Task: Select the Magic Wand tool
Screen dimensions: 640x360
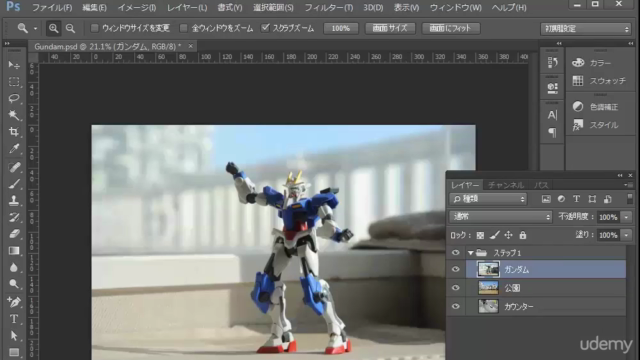Action: point(14,115)
